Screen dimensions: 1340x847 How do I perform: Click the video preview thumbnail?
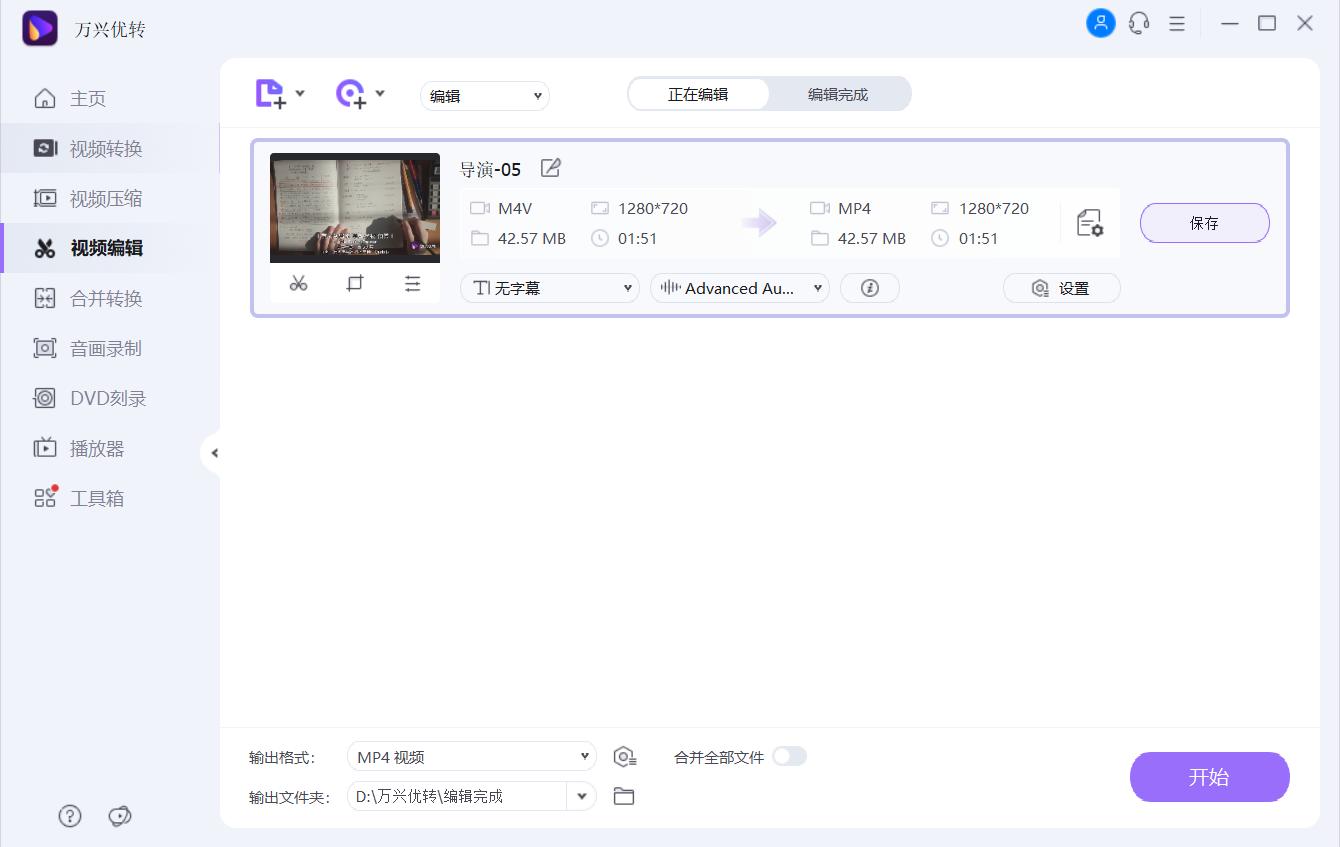pyautogui.click(x=354, y=207)
